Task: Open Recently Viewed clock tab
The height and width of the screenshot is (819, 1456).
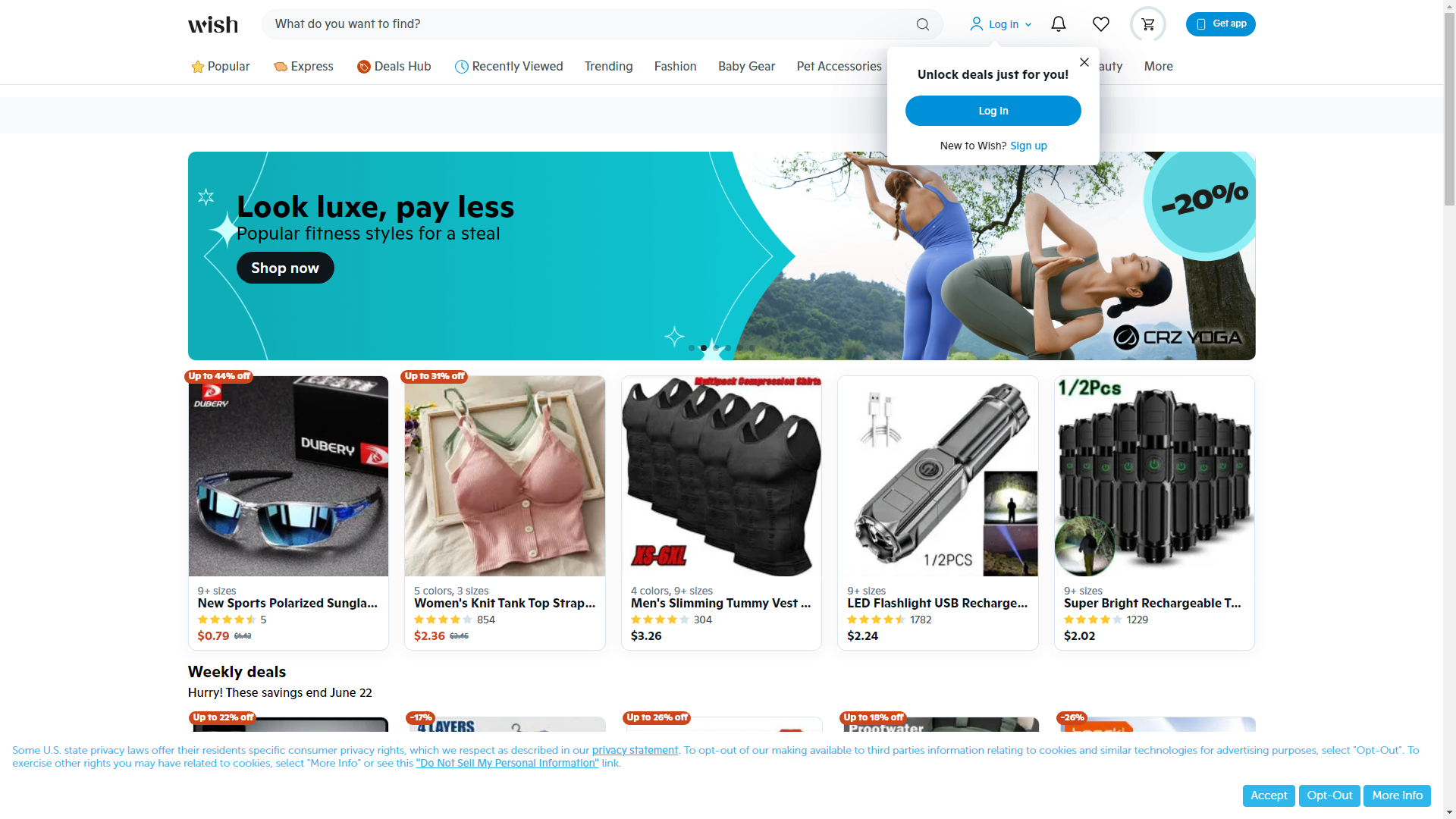Action: click(x=509, y=67)
